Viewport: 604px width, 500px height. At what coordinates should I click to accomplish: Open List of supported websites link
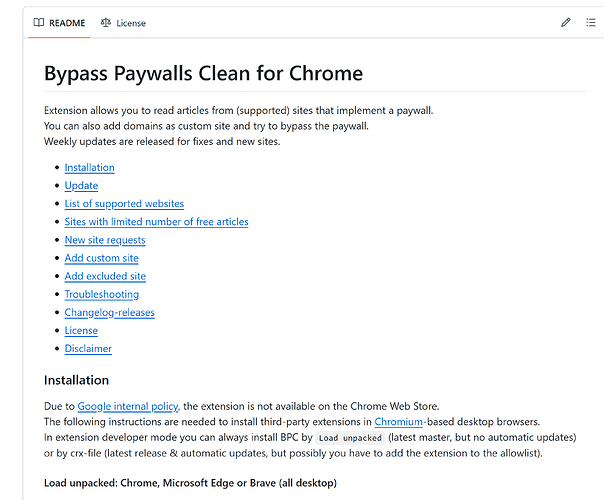tap(124, 204)
